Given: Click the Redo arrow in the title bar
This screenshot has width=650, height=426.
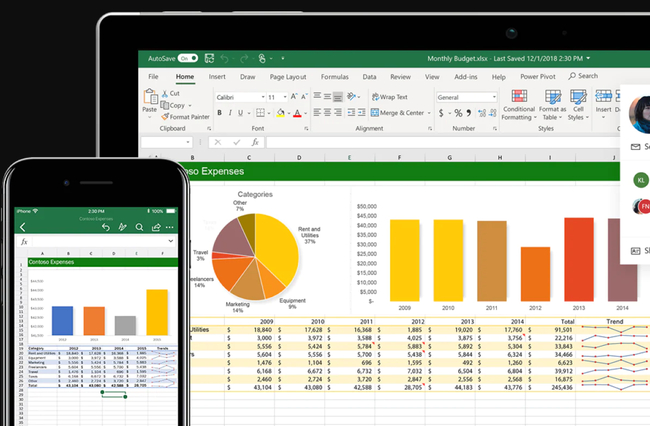Looking at the screenshot, I should point(244,58).
